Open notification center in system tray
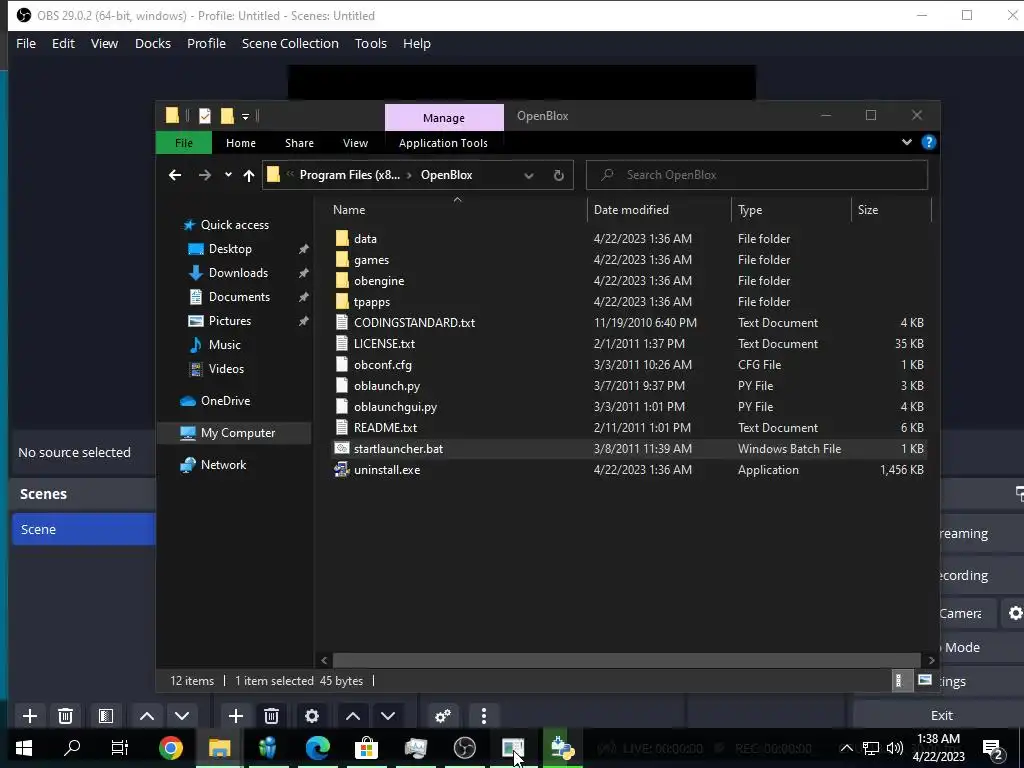This screenshot has height=768, width=1024. click(993, 748)
